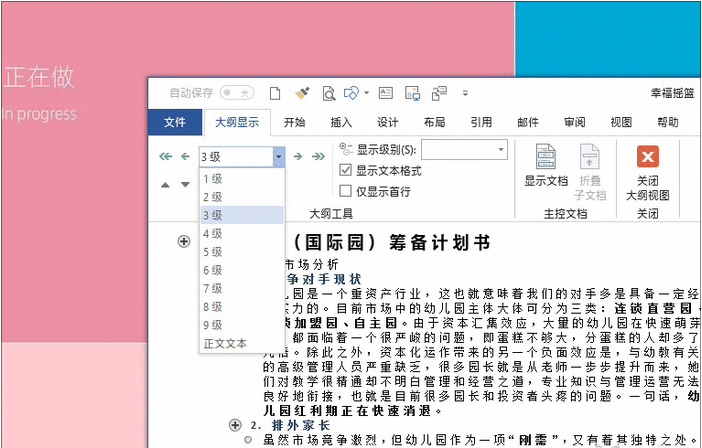This screenshot has width=702, height=448.
Task: Switch to the 布局 tab
Action: point(434,122)
